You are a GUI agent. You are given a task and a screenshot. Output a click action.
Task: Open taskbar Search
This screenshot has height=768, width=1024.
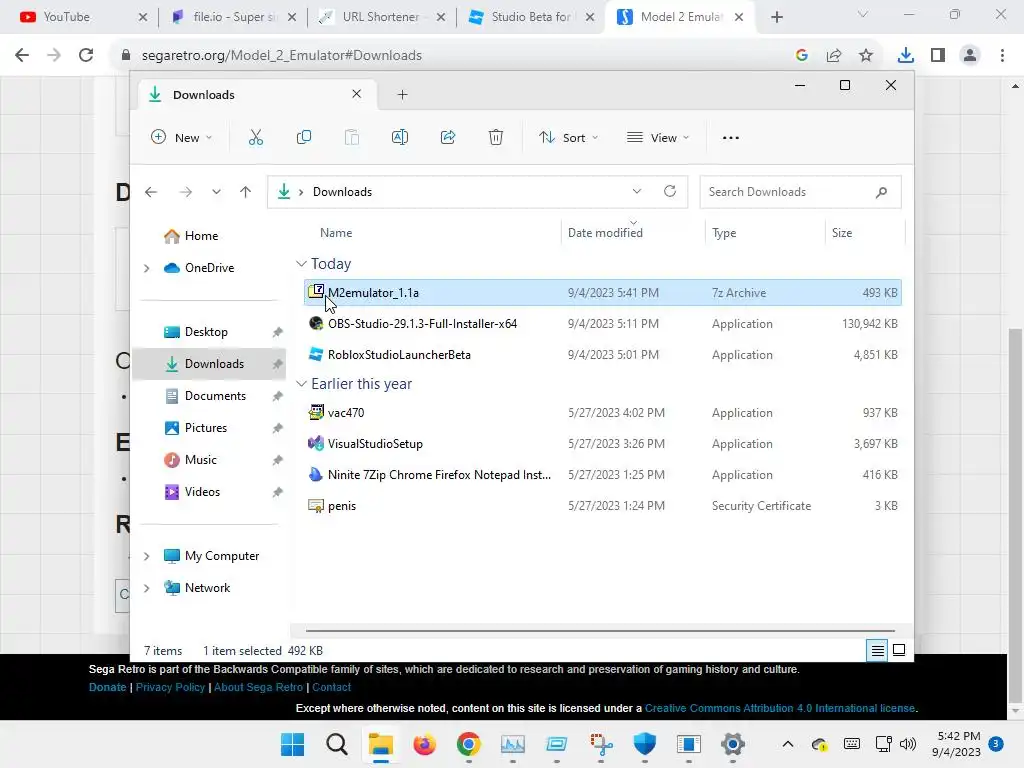337,744
